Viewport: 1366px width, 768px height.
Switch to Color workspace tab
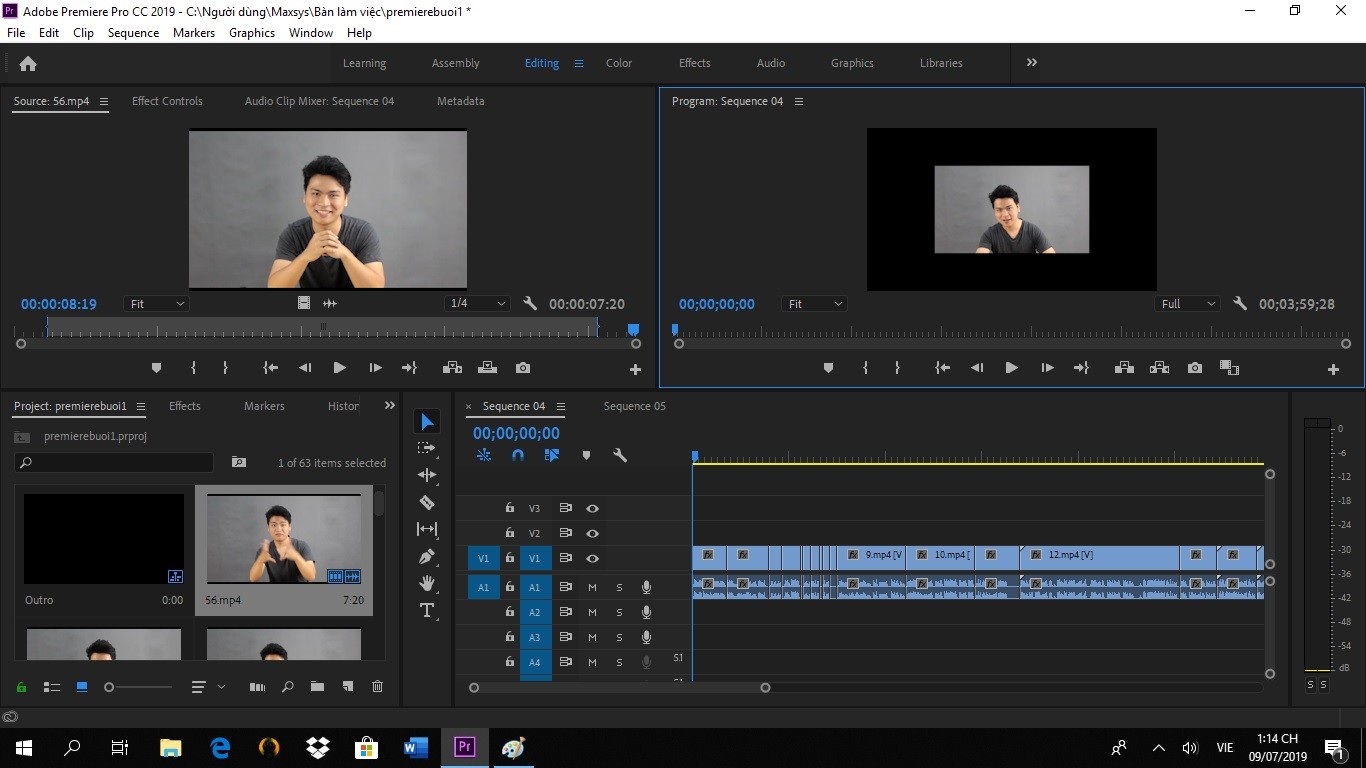click(x=619, y=63)
